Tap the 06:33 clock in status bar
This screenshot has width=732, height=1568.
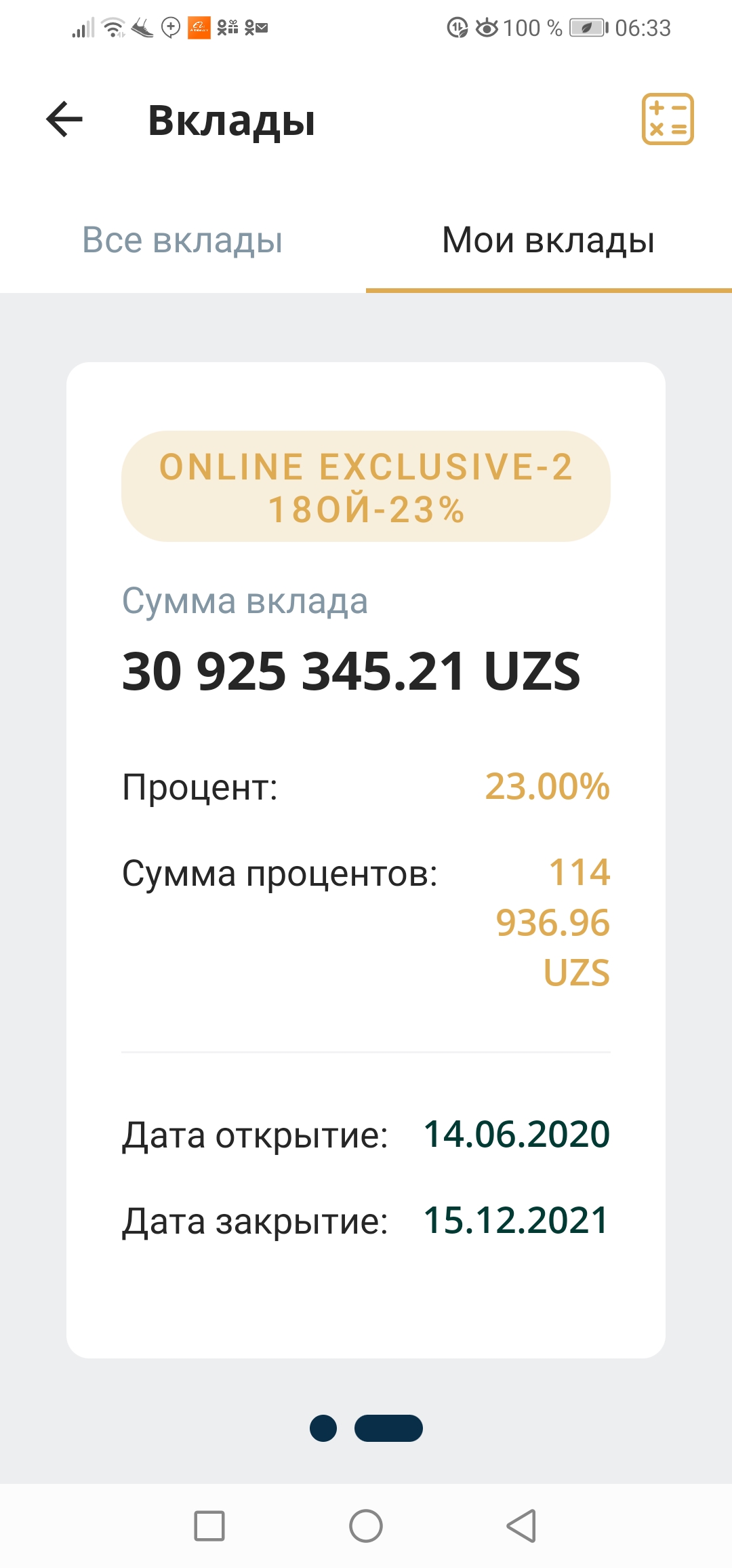(x=643, y=28)
